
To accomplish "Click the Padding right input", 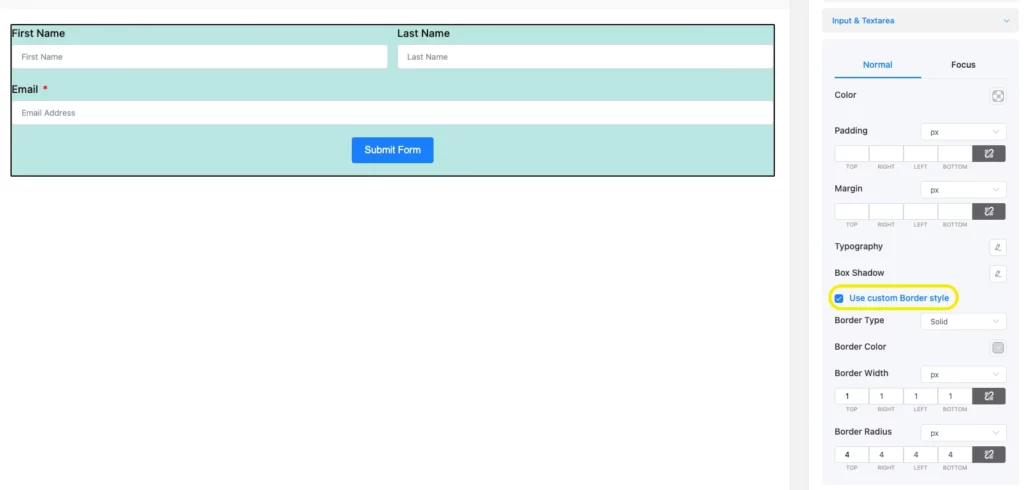I will 886,154.
